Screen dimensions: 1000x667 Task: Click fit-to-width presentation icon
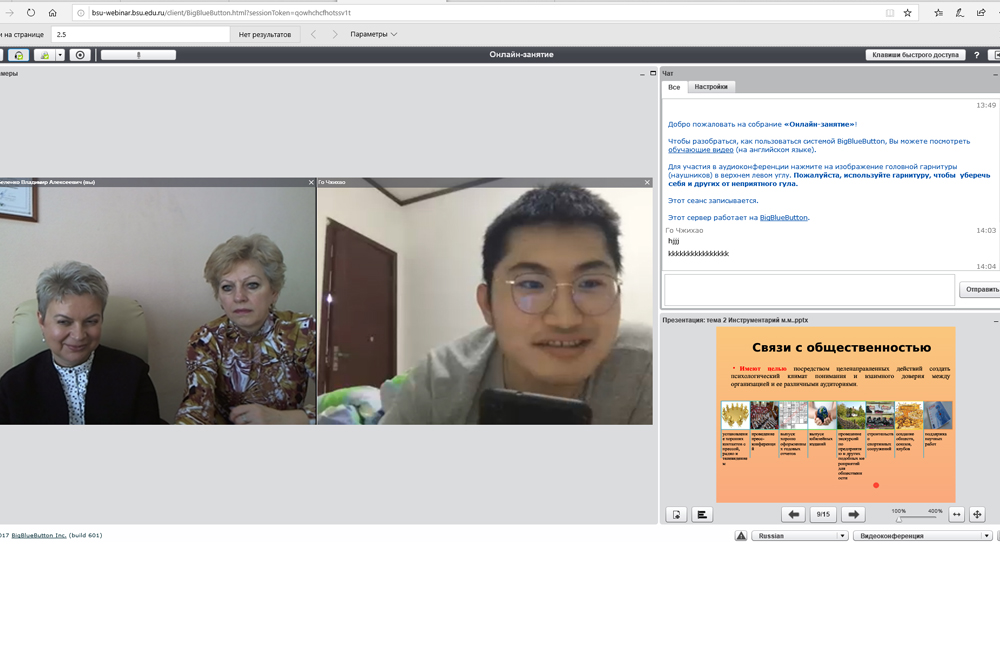click(956, 514)
